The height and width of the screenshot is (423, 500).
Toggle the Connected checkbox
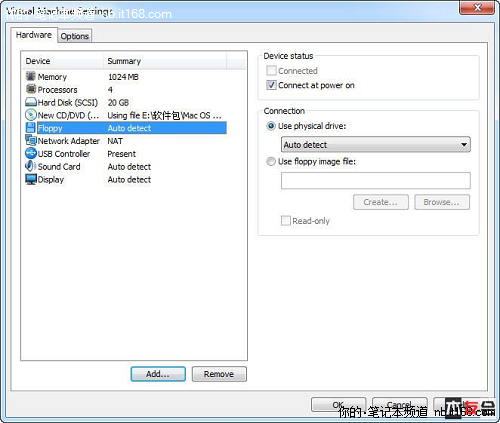click(271, 71)
